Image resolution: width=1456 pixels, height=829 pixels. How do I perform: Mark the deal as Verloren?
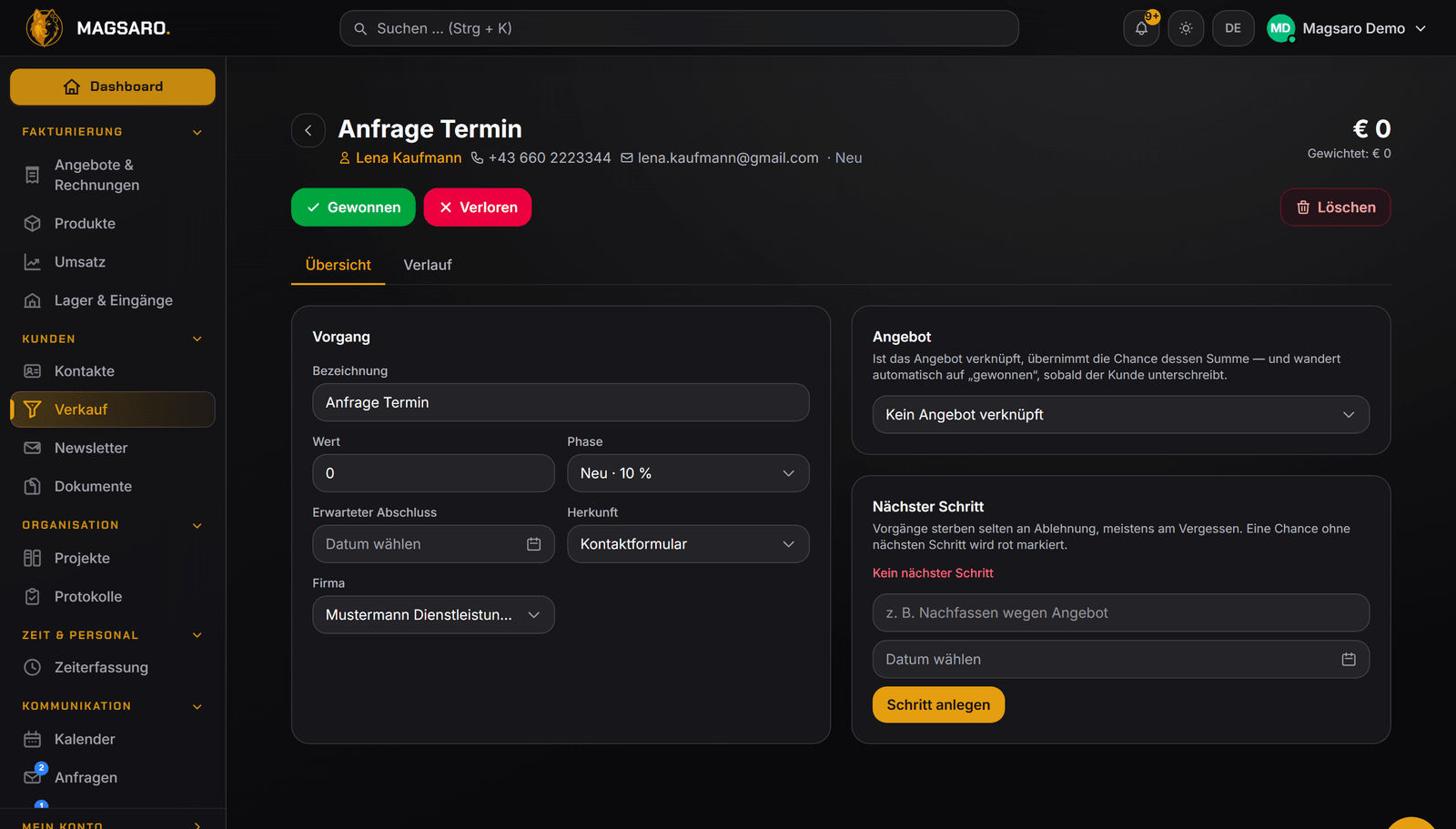[478, 207]
